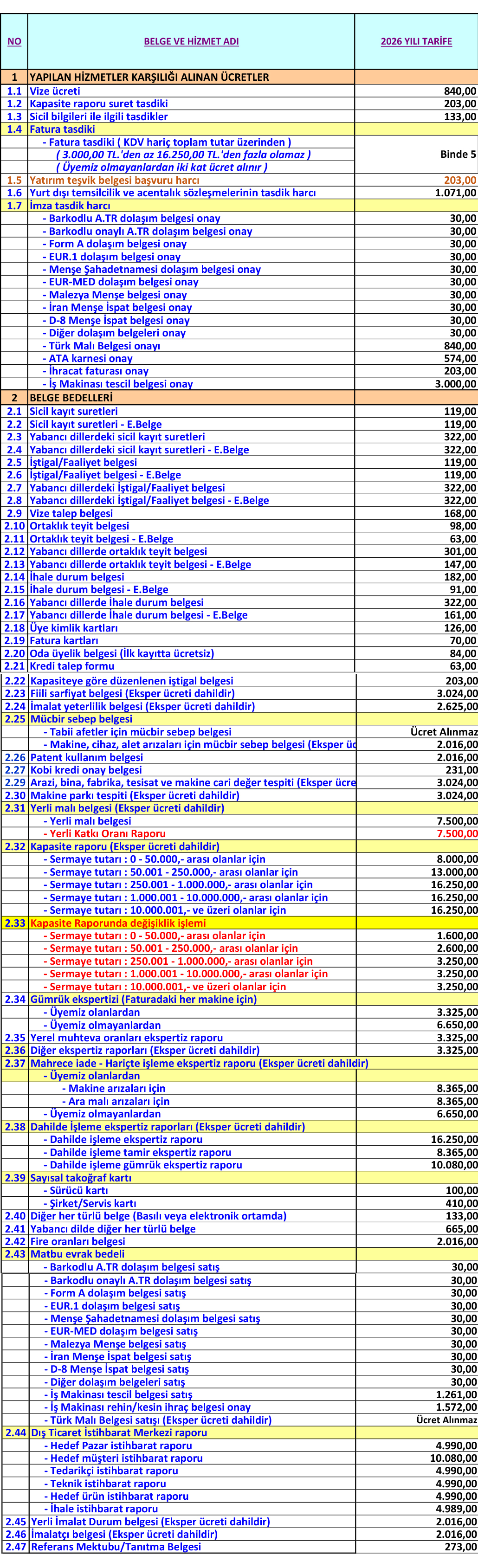Select the Vize ücreti row label

tap(55, 90)
